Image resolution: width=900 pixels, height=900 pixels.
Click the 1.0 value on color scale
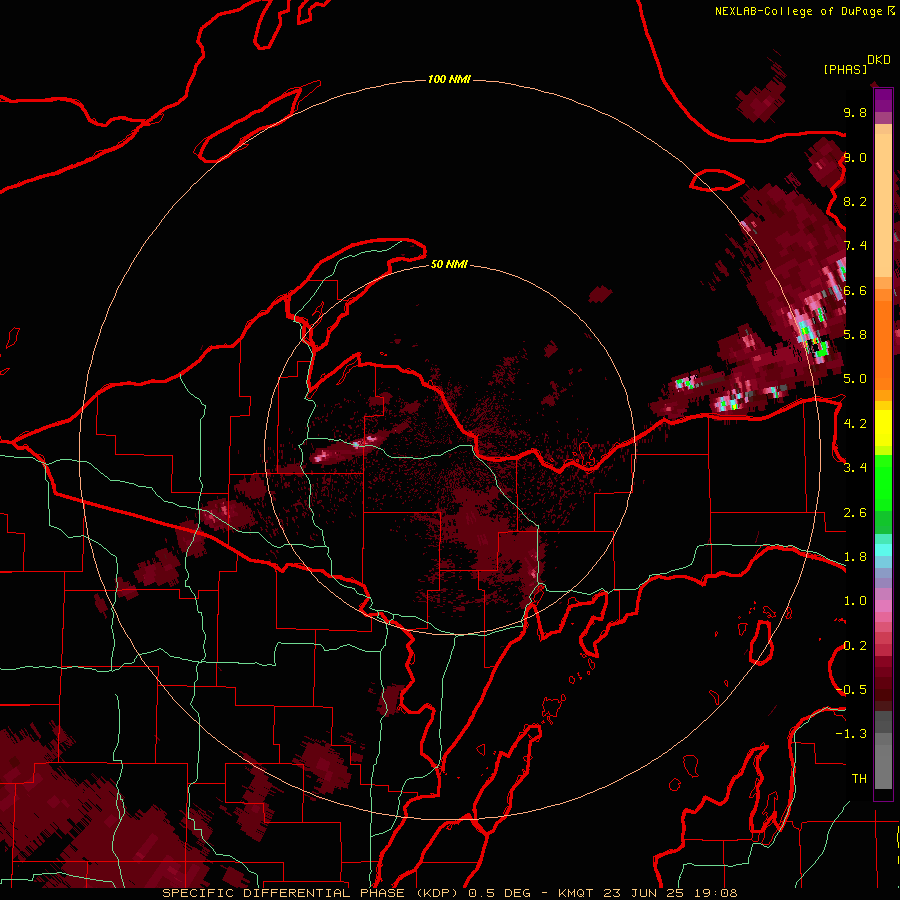click(855, 601)
